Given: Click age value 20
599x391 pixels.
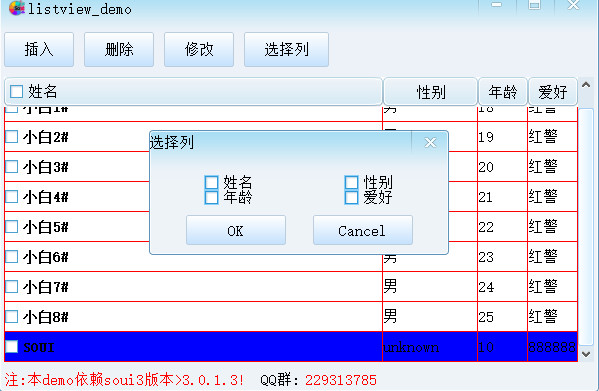Looking at the screenshot, I should click(x=486, y=167).
